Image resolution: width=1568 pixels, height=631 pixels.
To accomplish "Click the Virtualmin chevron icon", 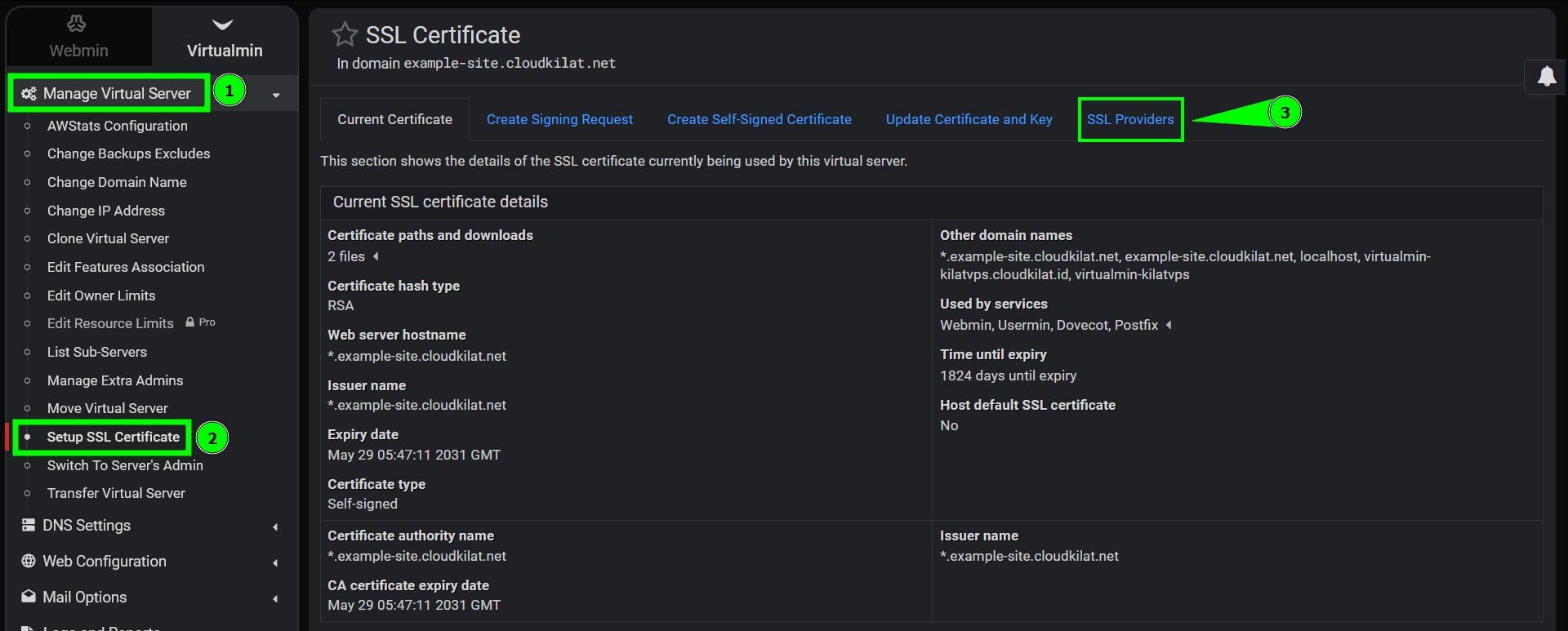I will click(x=223, y=24).
